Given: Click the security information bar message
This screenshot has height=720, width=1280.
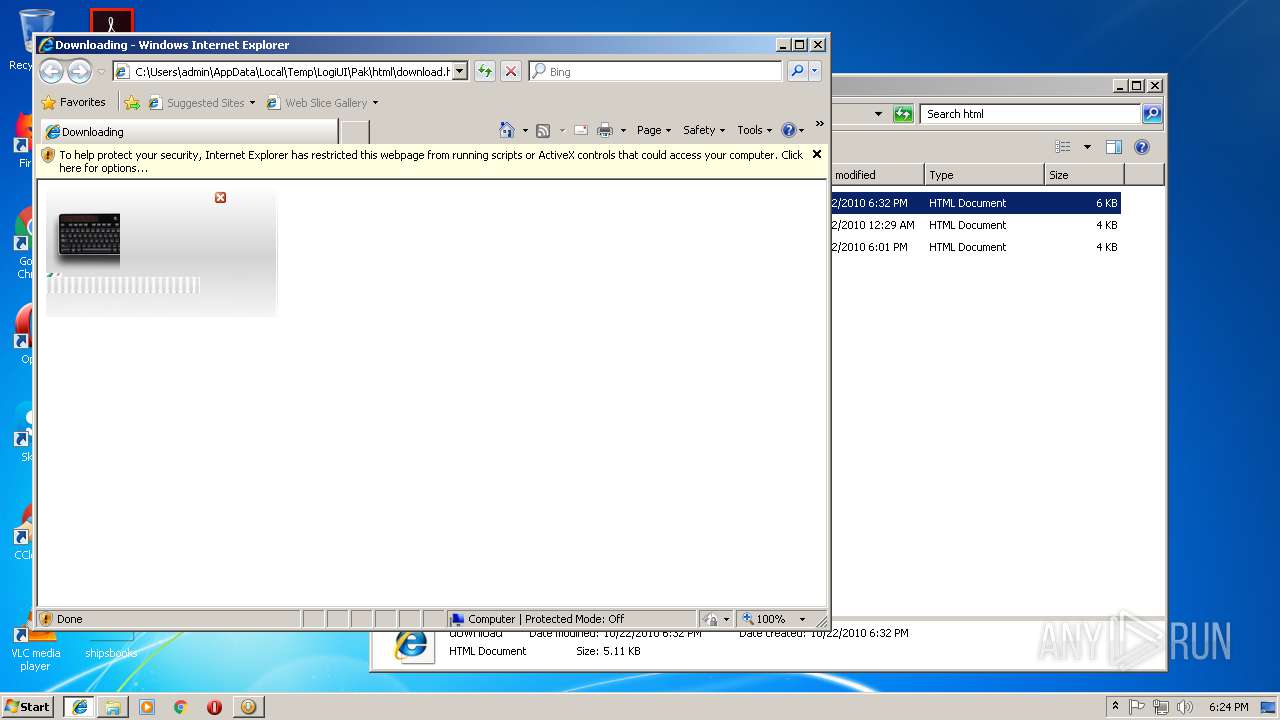Looking at the screenshot, I should pyautogui.click(x=431, y=161).
